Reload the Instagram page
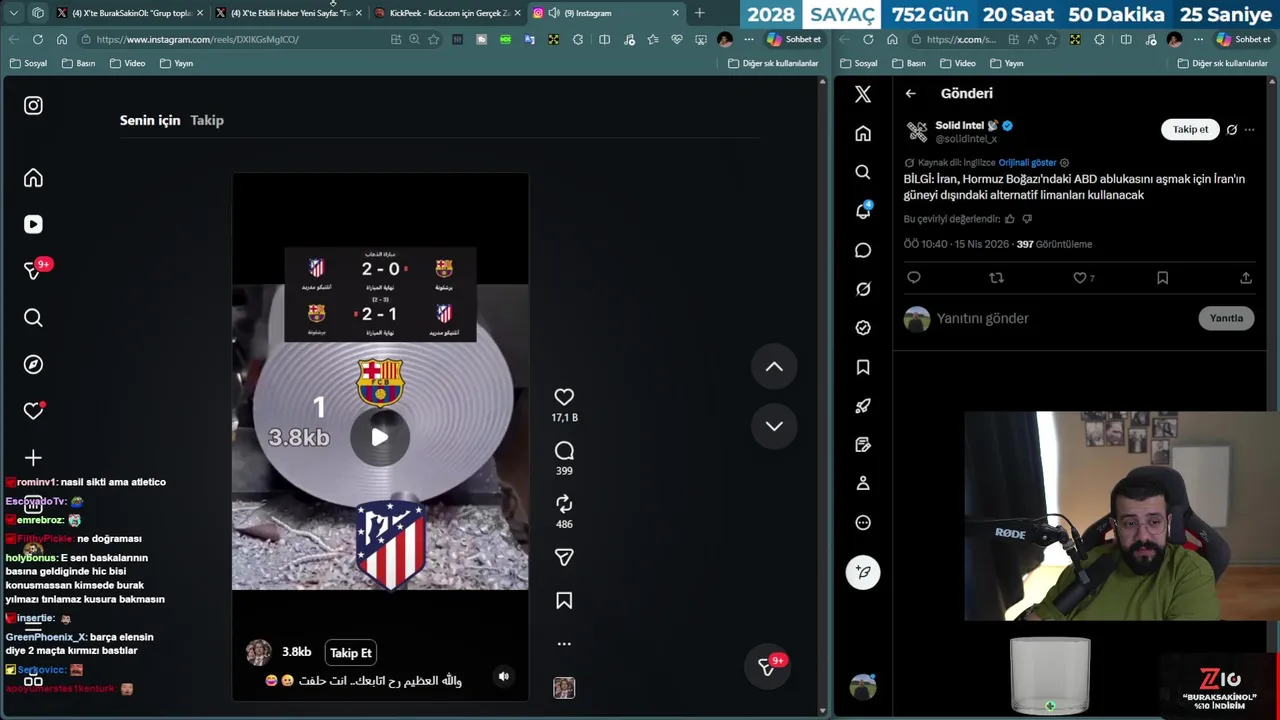Image resolution: width=1280 pixels, height=720 pixels. coord(38,39)
